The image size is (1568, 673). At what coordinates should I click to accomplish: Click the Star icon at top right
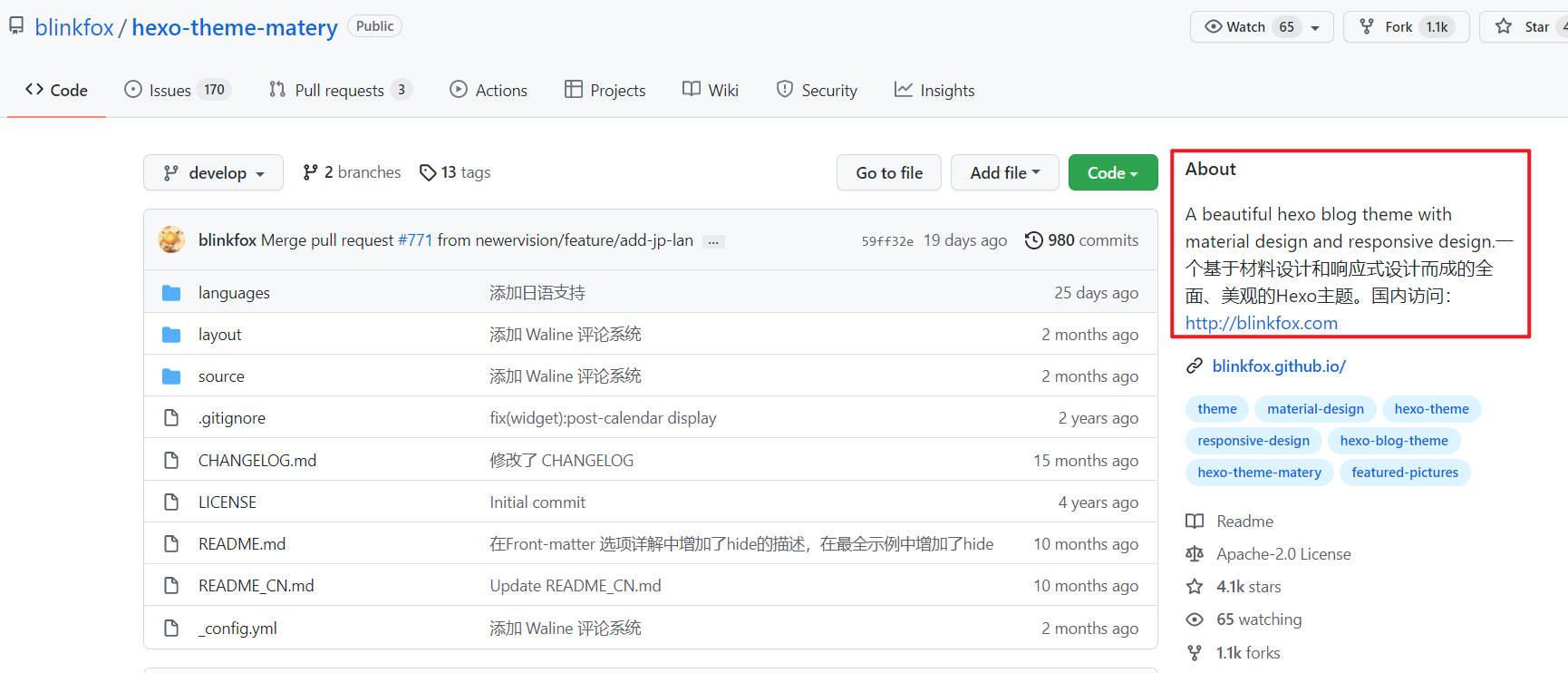pyautogui.click(x=1504, y=26)
